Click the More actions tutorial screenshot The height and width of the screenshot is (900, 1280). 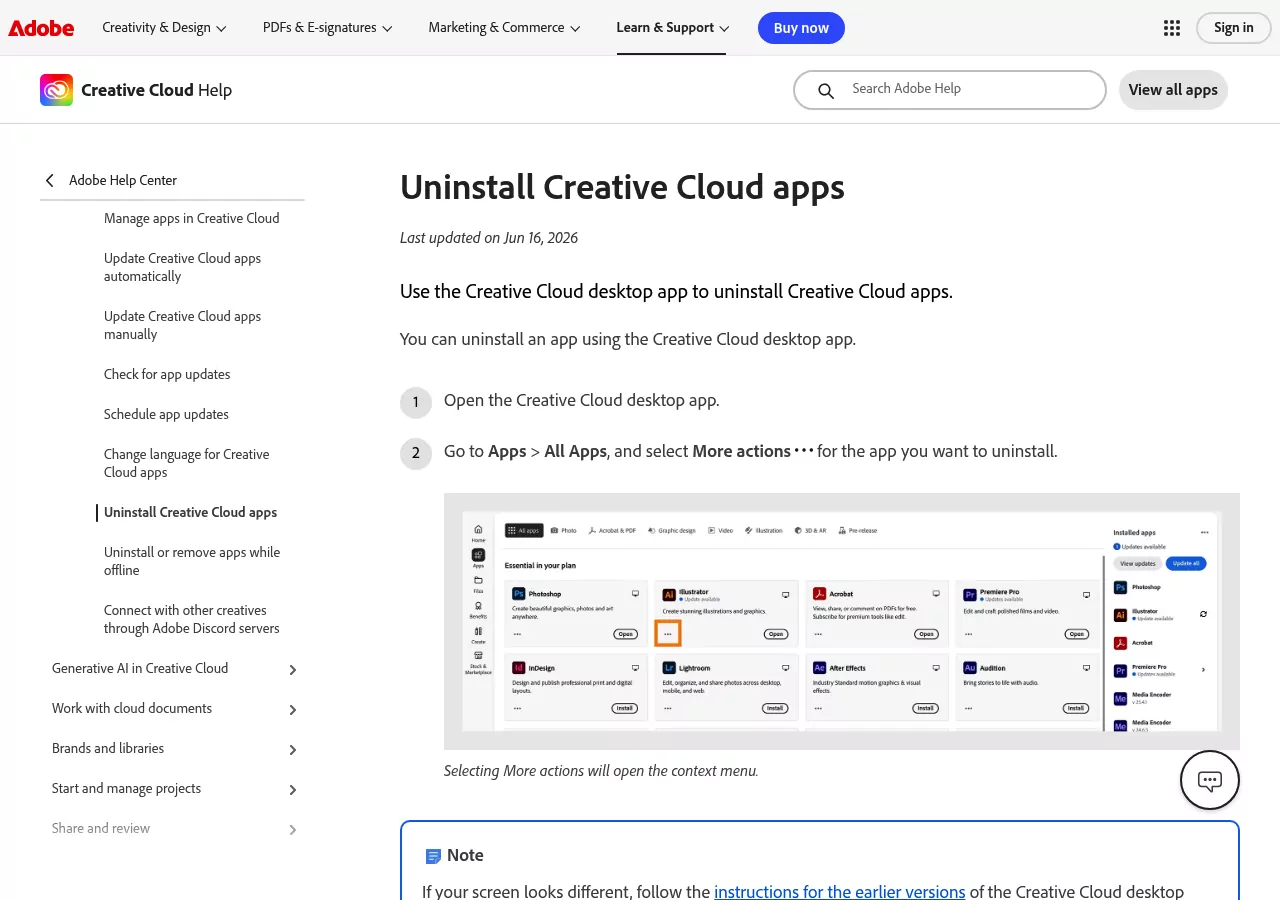pyautogui.click(x=841, y=621)
